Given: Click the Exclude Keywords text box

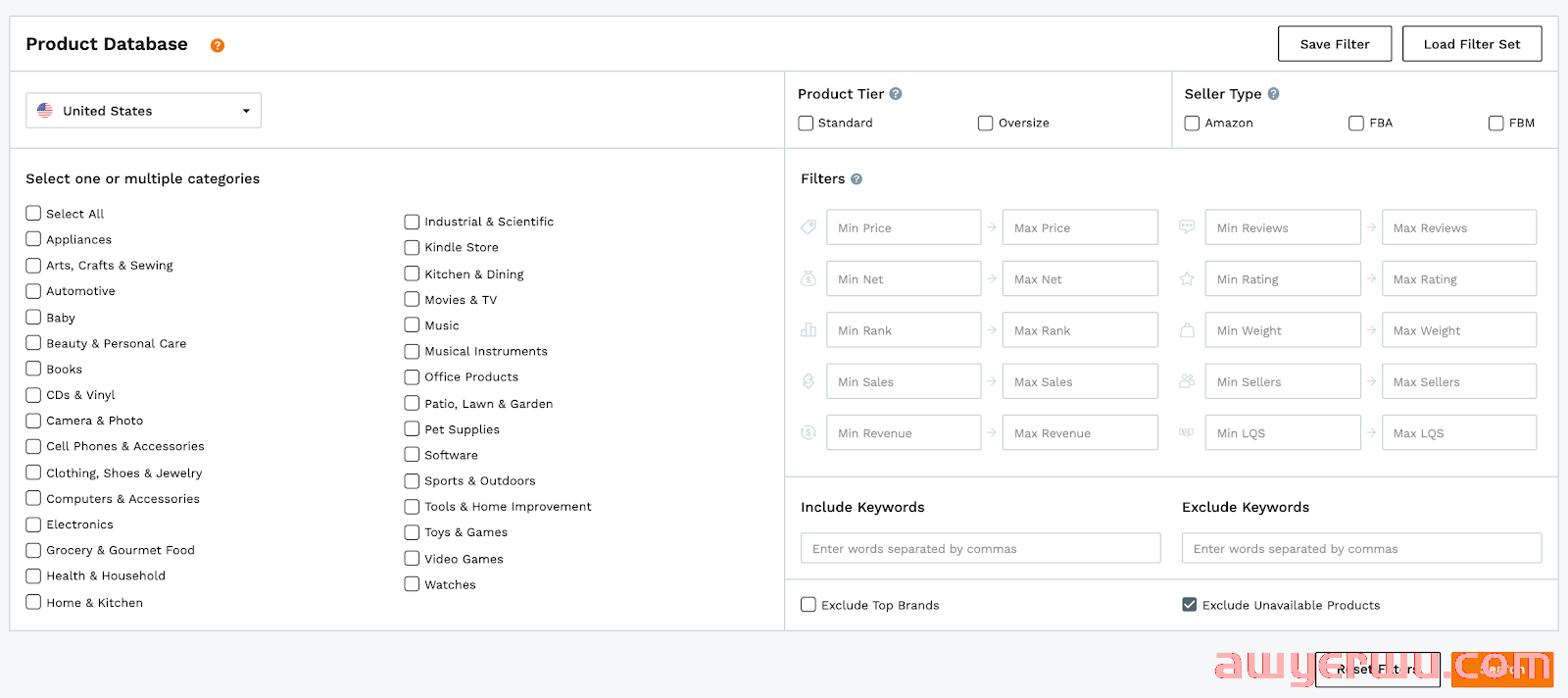Looking at the screenshot, I should tap(1362, 548).
